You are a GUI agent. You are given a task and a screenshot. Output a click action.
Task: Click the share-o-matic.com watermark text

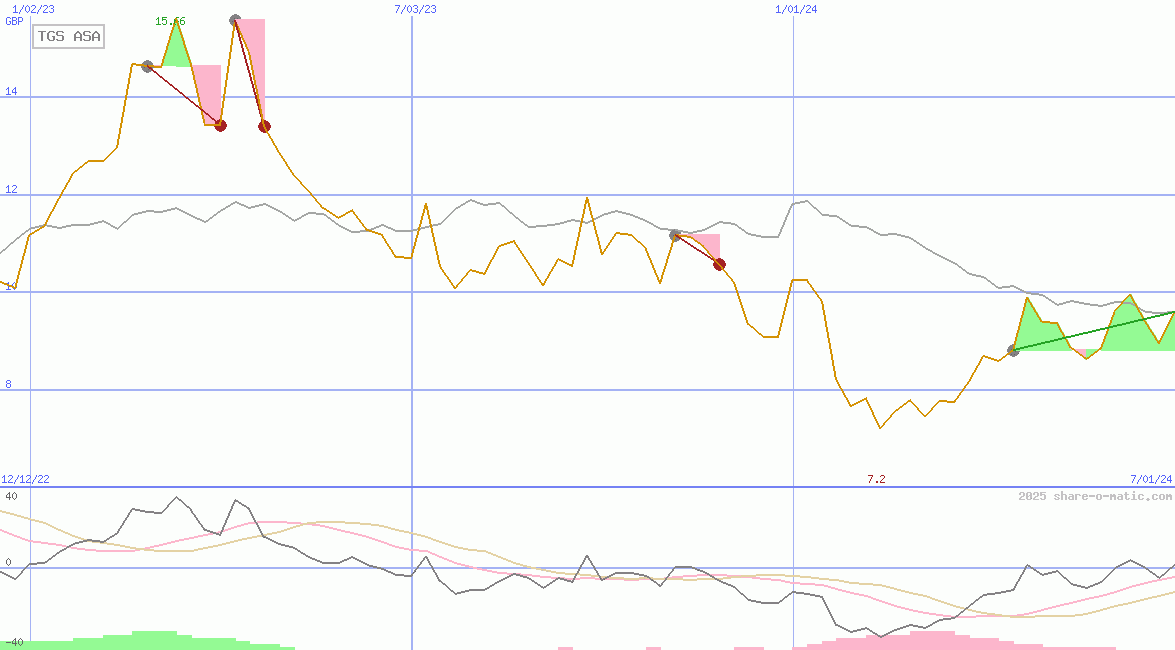point(1095,496)
